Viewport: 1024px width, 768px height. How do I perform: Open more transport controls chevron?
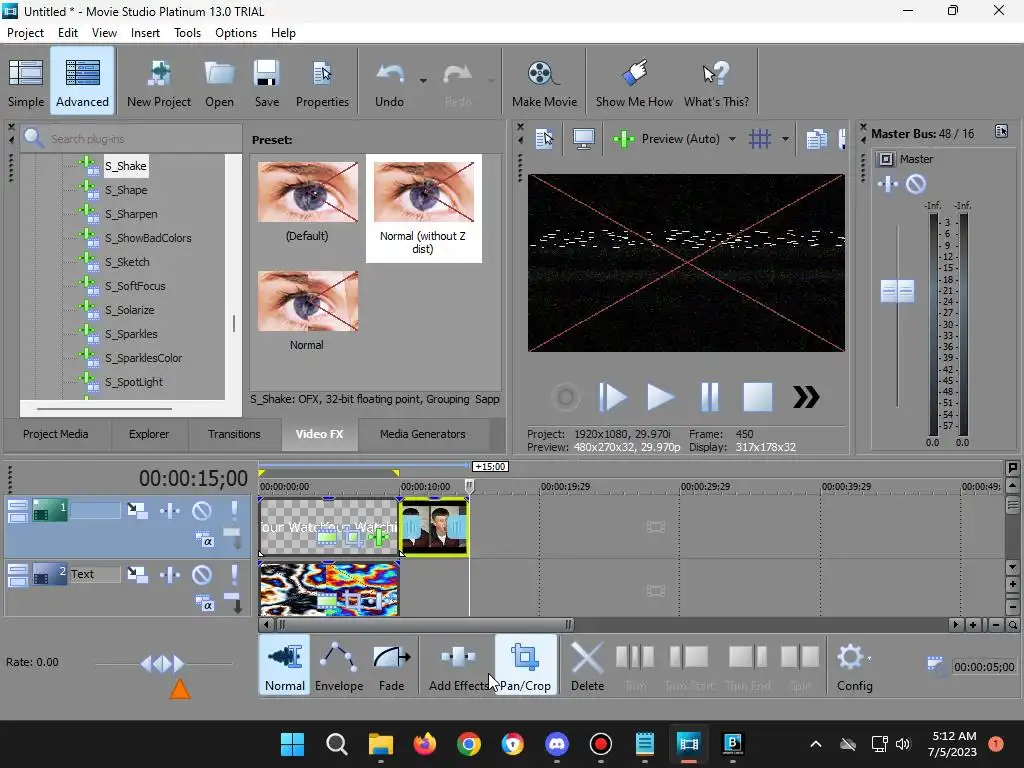pyautogui.click(x=806, y=396)
